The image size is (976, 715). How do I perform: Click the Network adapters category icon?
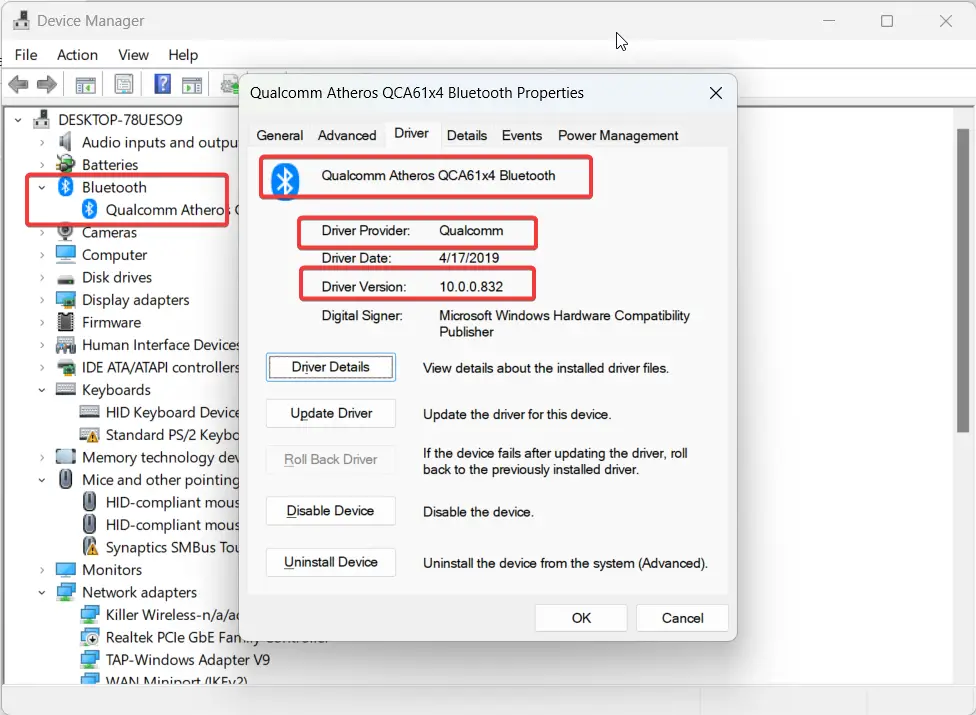(65, 592)
